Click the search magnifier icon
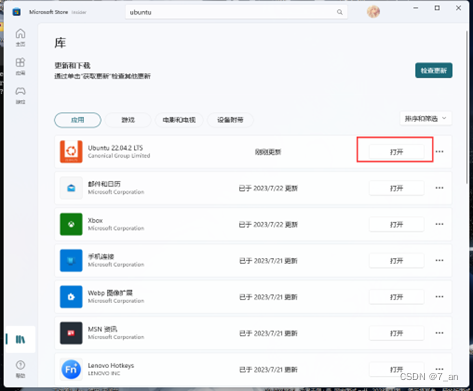This screenshot has width=473, height=391. (x=339, y=12)
